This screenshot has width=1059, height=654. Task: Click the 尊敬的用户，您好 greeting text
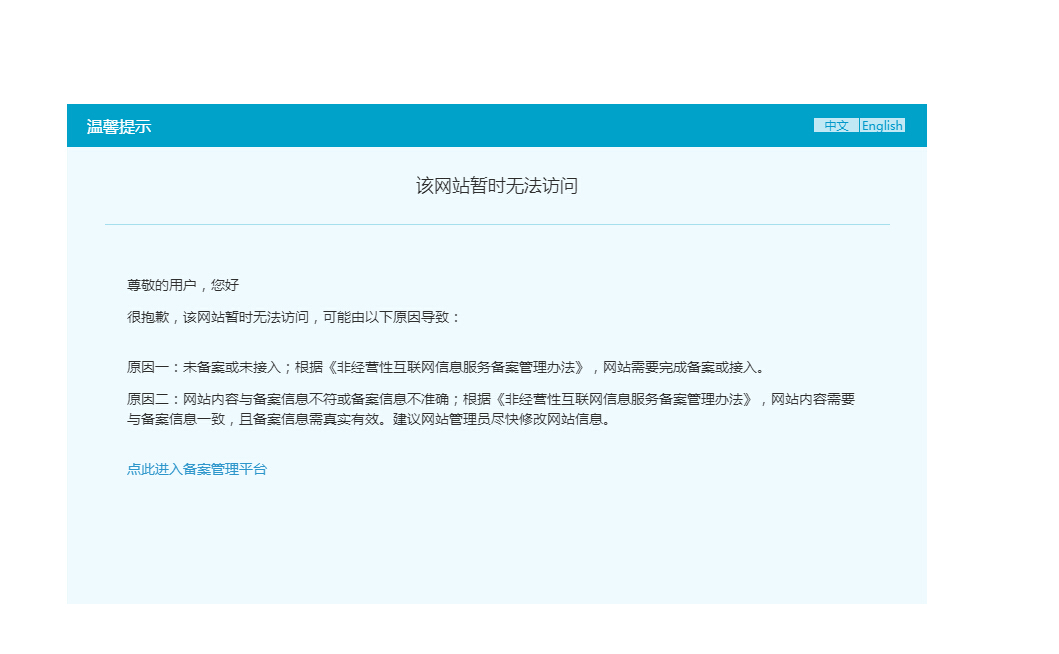click(183, 285)
